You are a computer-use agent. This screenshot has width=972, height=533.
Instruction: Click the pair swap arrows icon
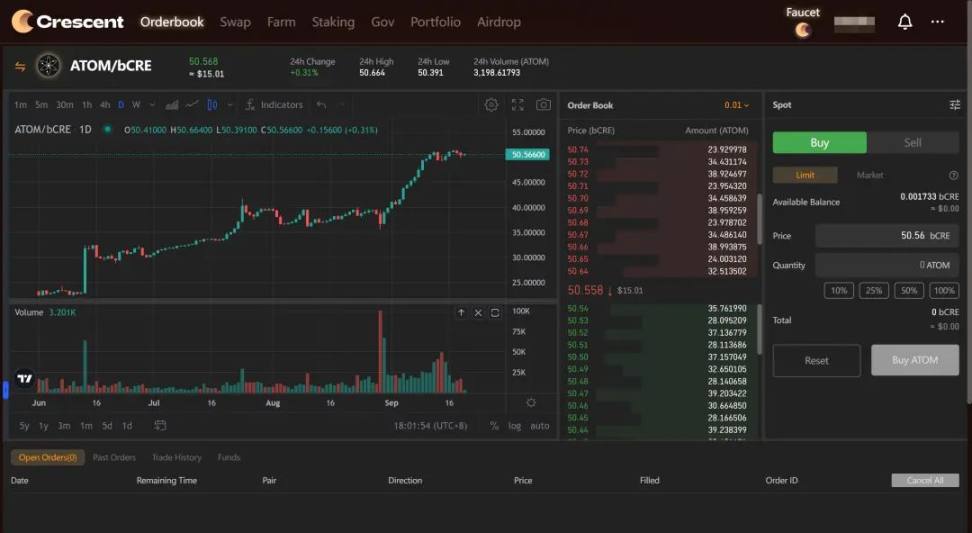pos(20,67)
